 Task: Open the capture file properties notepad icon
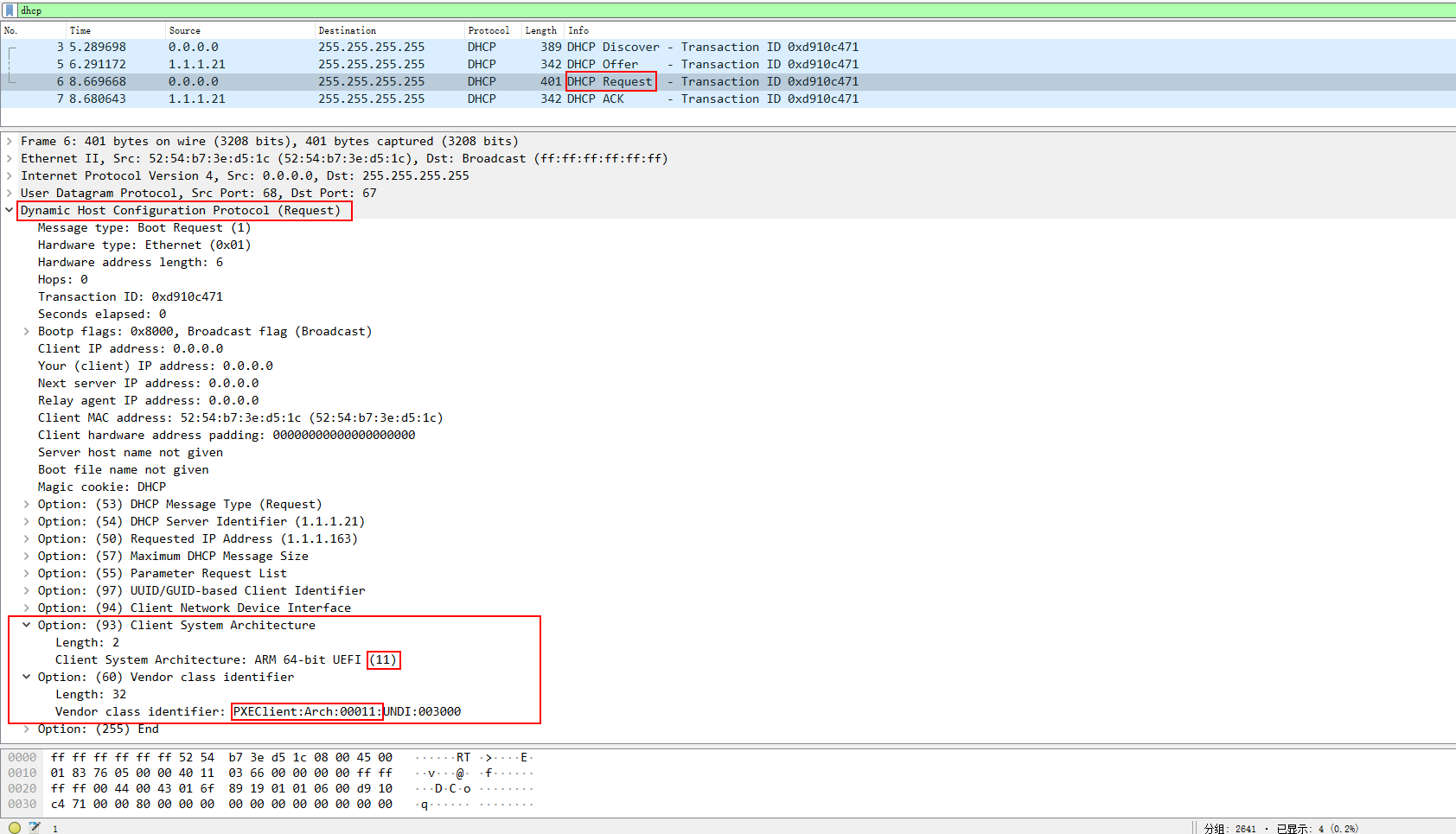(x=35, y=827)
